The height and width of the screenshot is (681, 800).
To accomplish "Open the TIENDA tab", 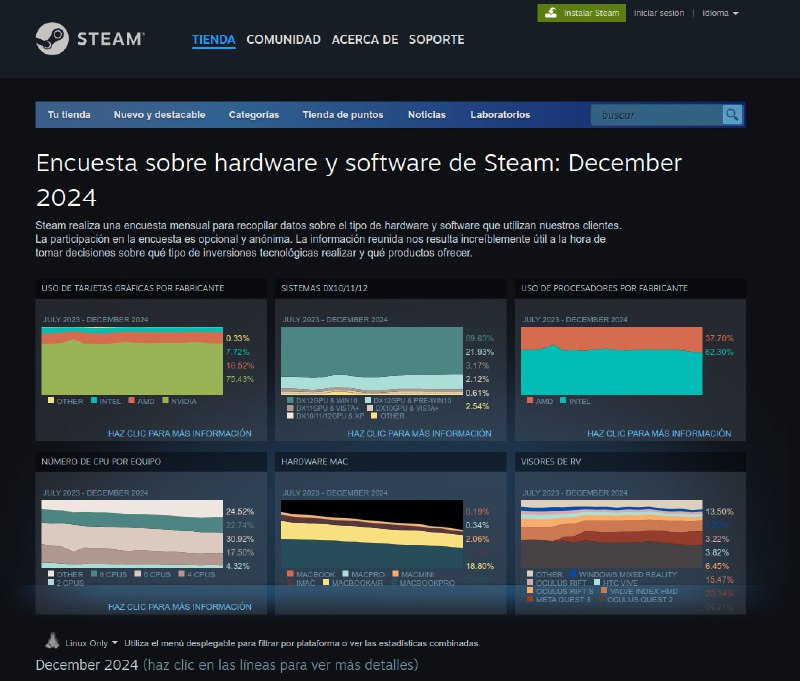I will click(x=214, y=39).
